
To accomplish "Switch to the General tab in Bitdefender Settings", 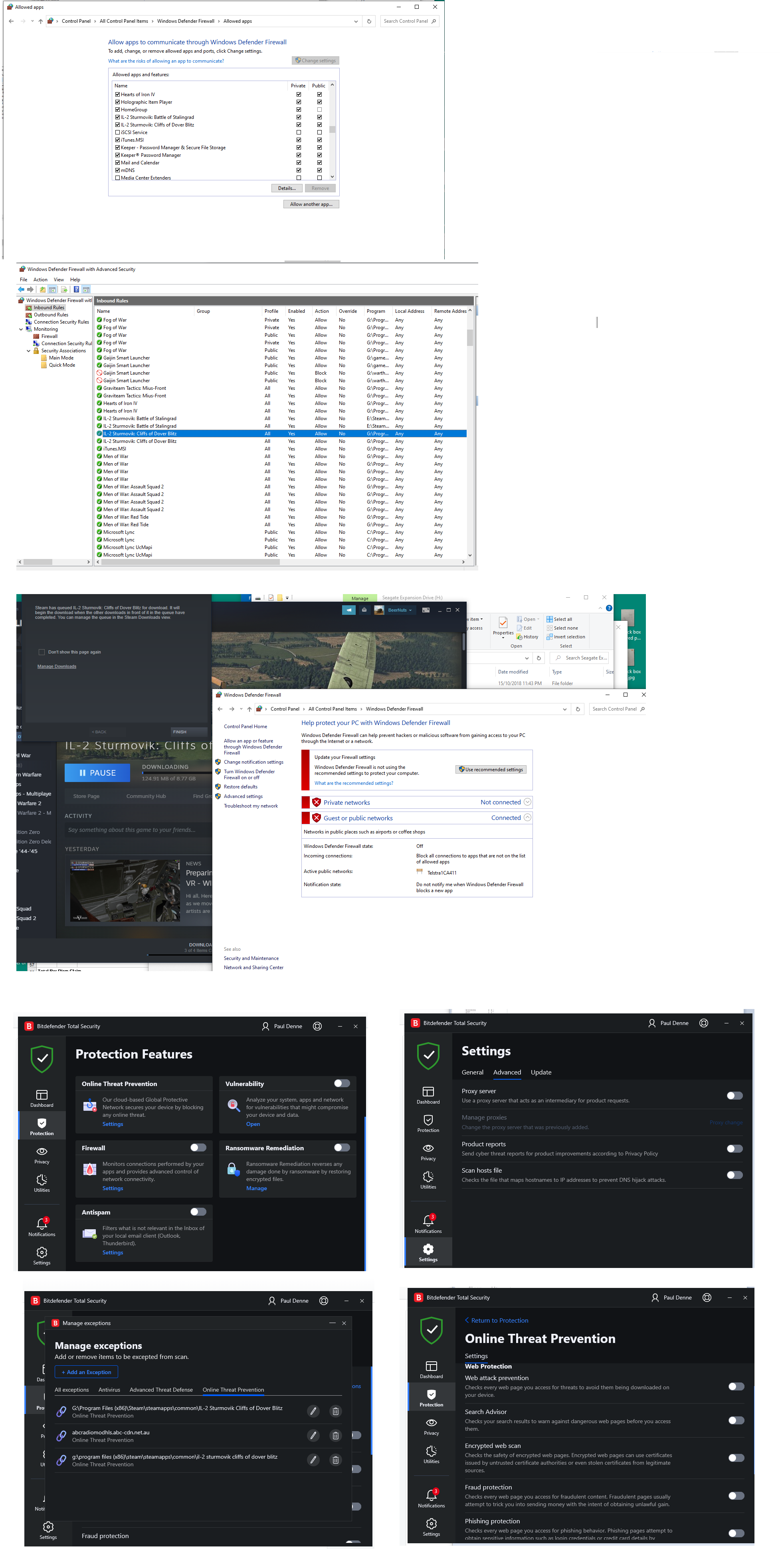I will pos(473,1072).
